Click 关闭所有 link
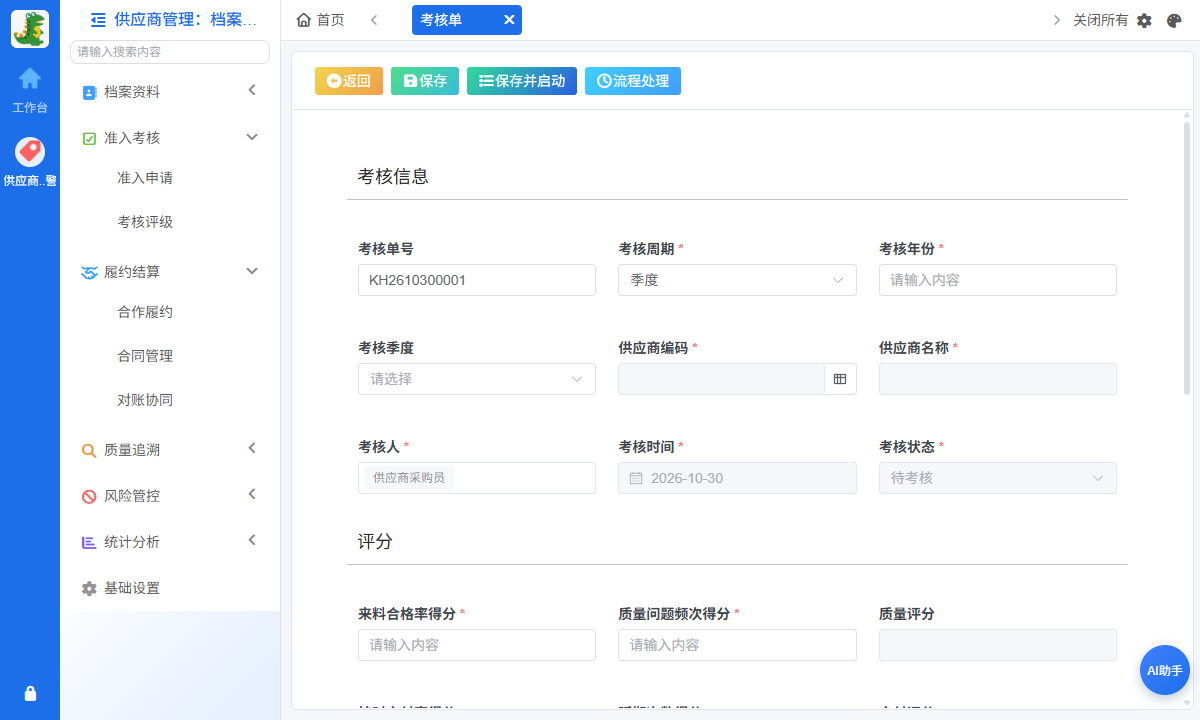The height and width of the screenshot is (720, 1200). (1100, 20)
